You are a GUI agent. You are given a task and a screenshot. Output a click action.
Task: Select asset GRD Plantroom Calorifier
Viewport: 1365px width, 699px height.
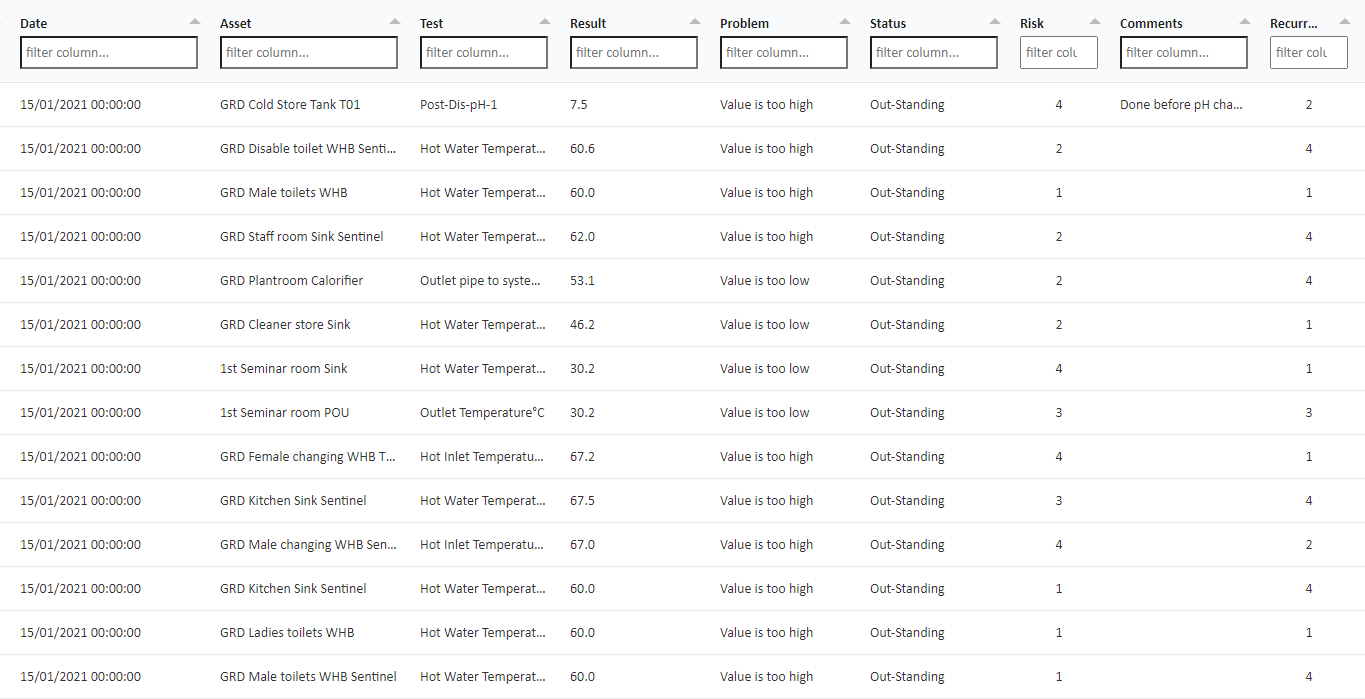[x=291, y=280]
